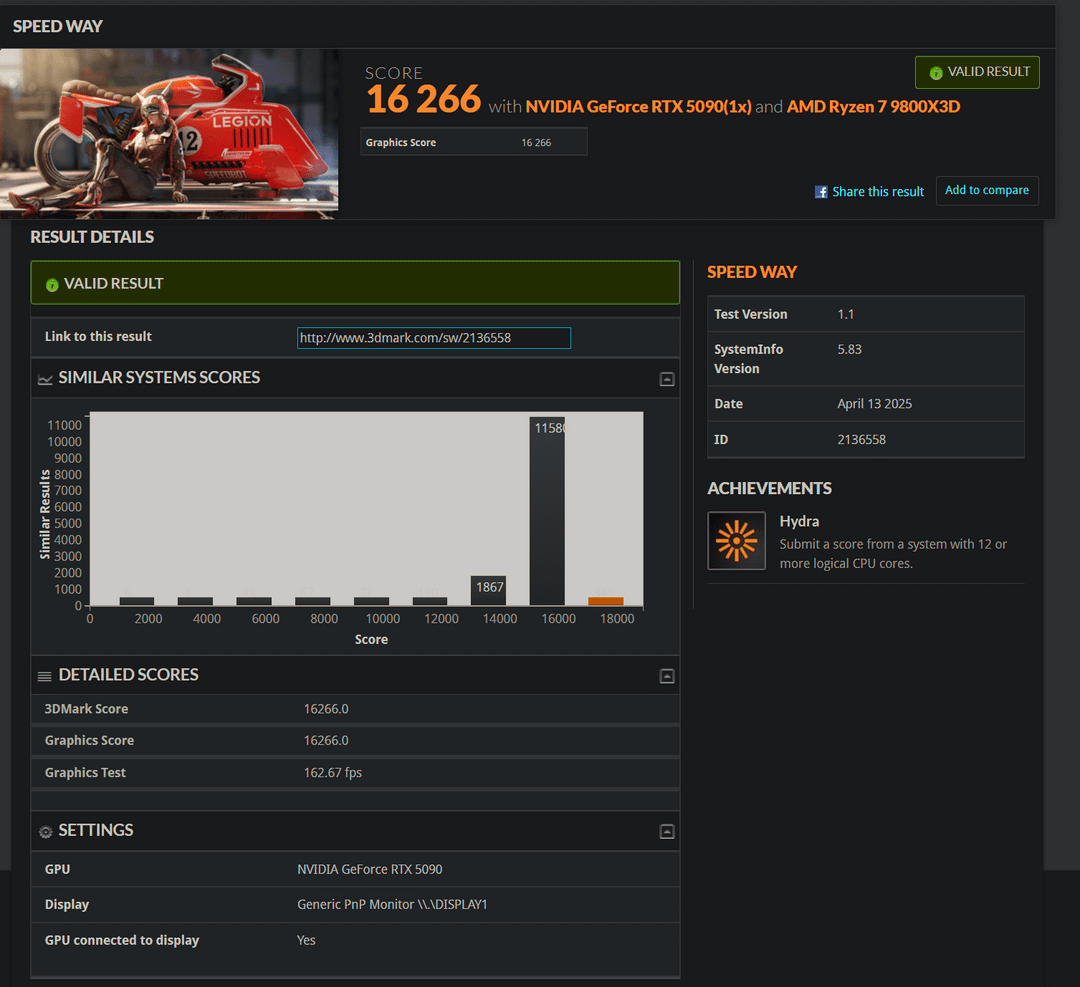Click the ID 2136558 value
Viewport: 1080px width, 987px height.
pyautogui.click(x=861, y=439)
